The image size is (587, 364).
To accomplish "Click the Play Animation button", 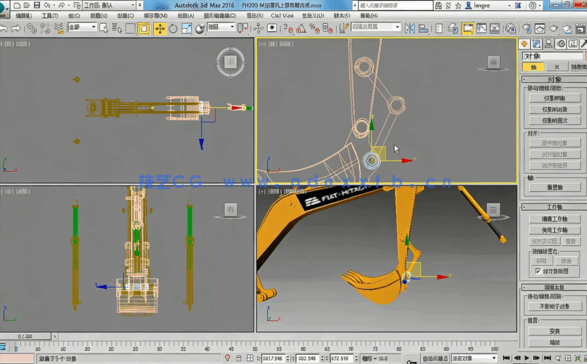I will point(527,358).
